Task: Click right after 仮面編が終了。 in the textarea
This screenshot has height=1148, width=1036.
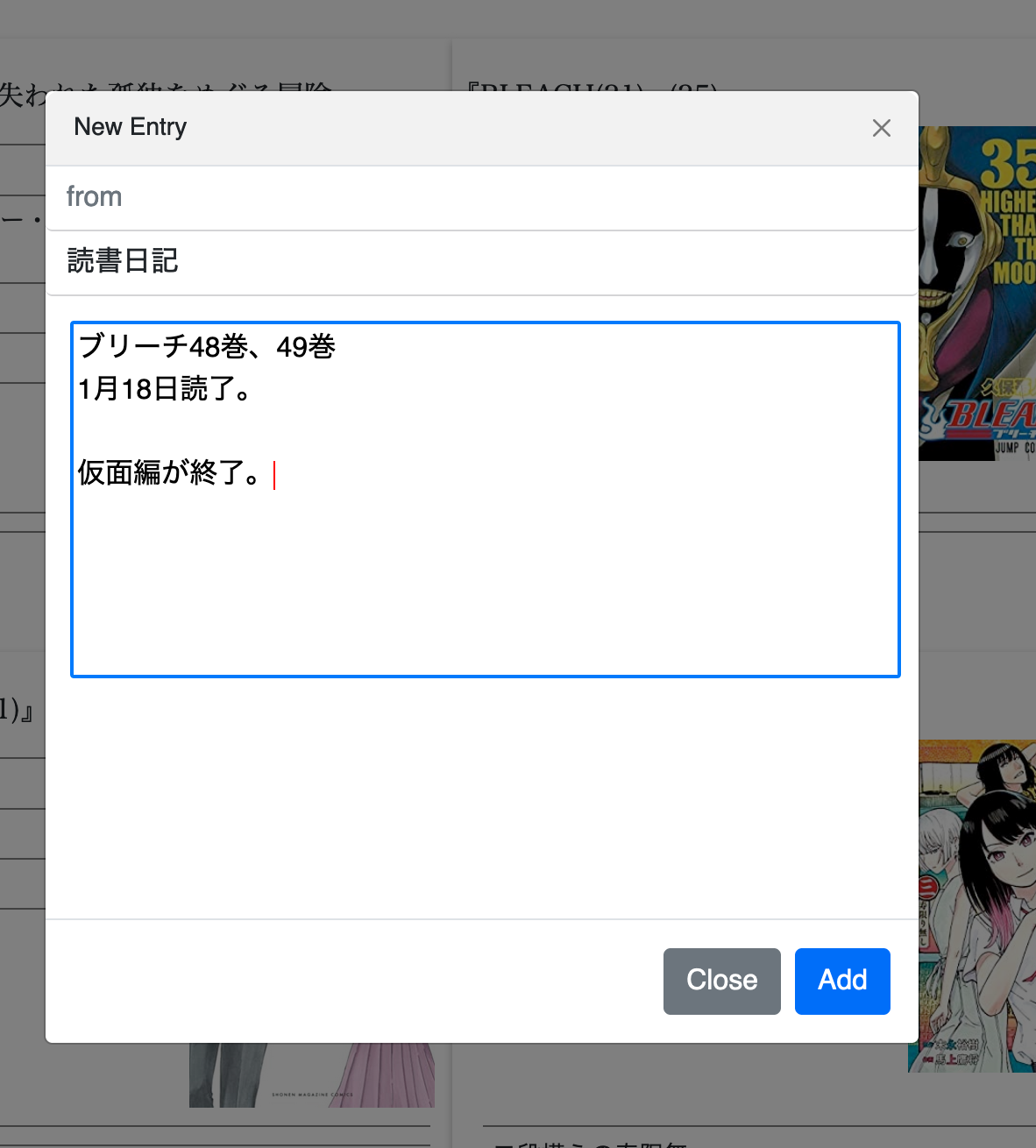Action: tap(274, 473)
